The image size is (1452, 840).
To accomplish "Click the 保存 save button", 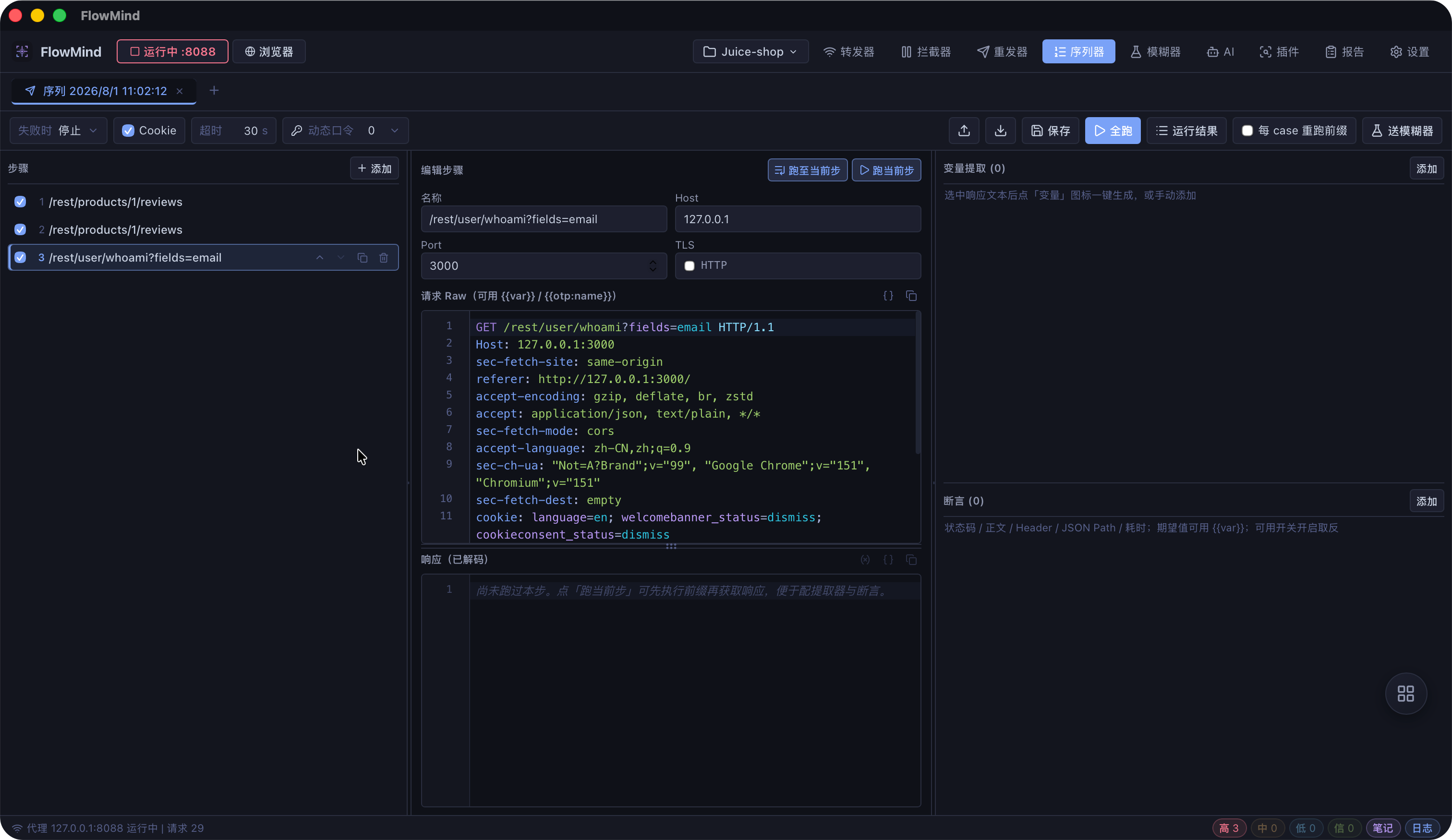I will tap(1051, 131).
